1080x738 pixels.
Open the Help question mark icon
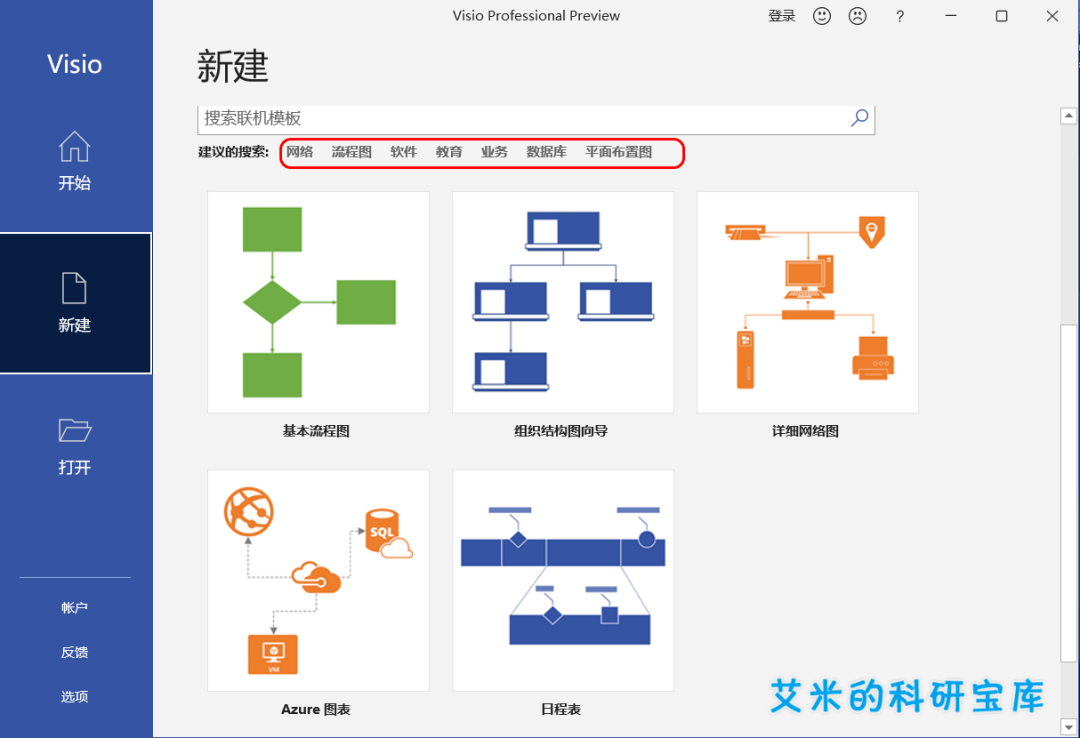pyautogui.click(x=902, y=15)
